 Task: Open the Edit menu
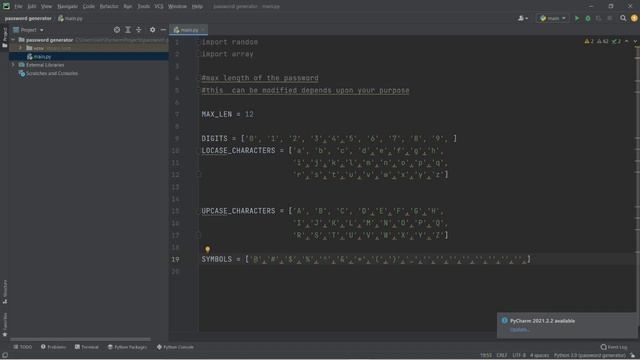[32, 7]
